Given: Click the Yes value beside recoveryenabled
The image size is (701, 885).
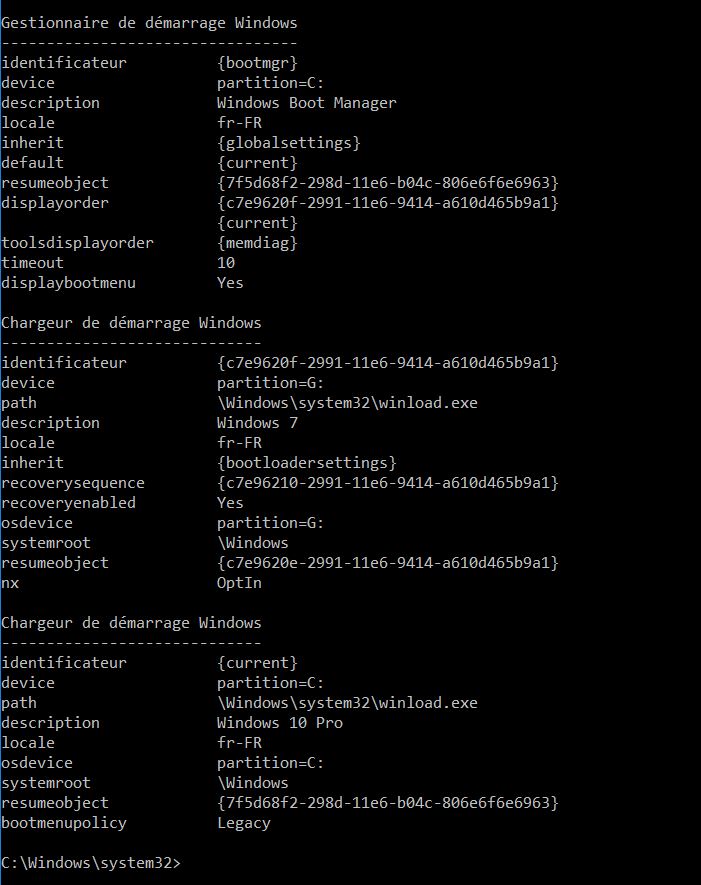Looking at the screenshot, I should coord(230,503).
